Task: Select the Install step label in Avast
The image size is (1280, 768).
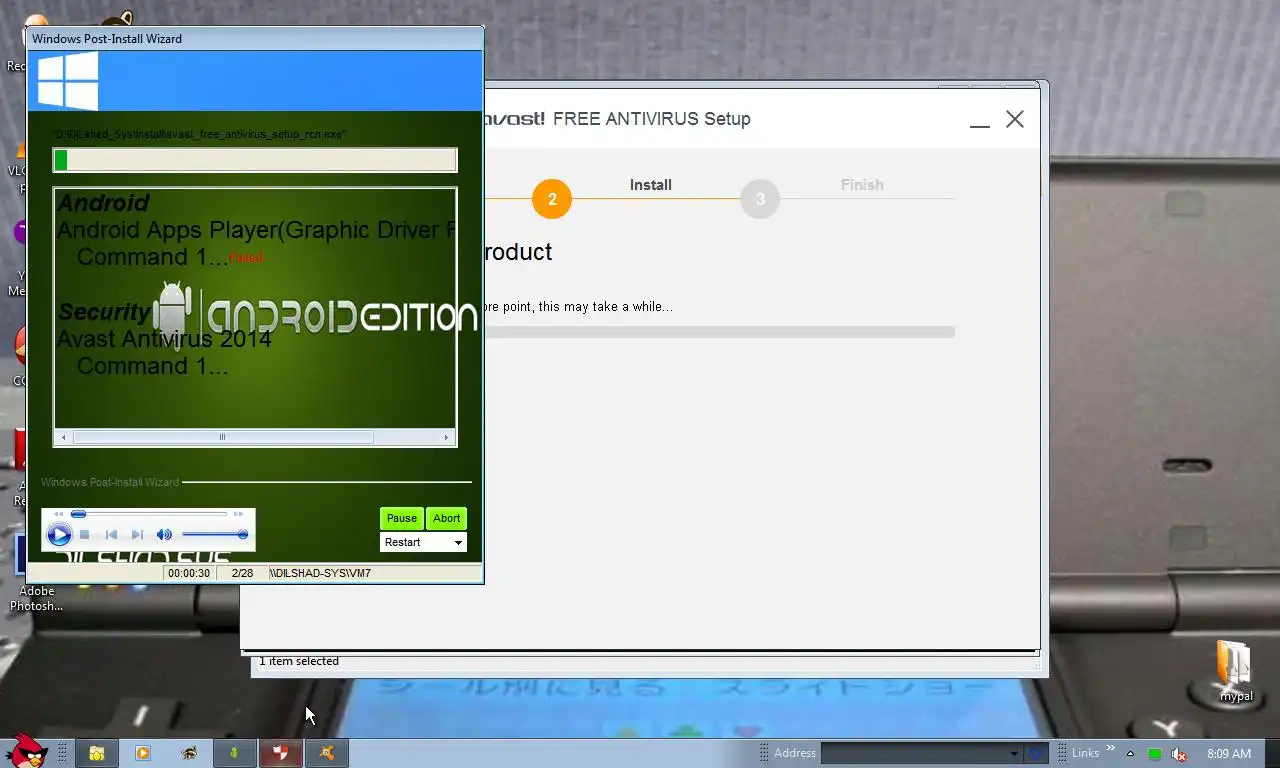Action: pos(650,185)
